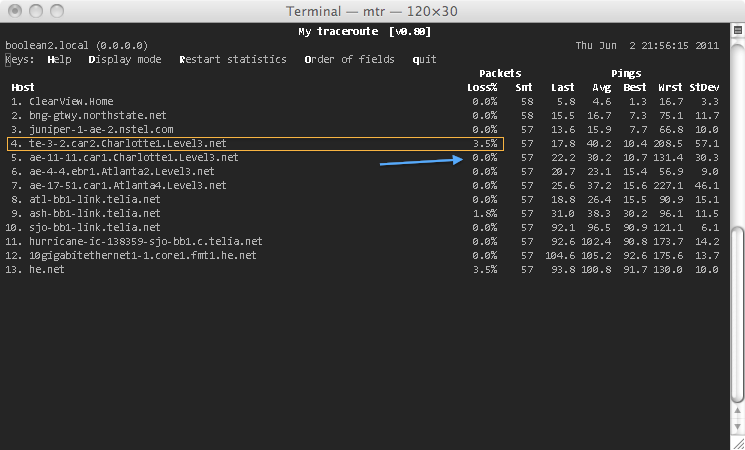The image size is (745, 450).
Task: Click the terminal split-pane icon at top right
Action: pyautogui.click(x=738, y=30)
